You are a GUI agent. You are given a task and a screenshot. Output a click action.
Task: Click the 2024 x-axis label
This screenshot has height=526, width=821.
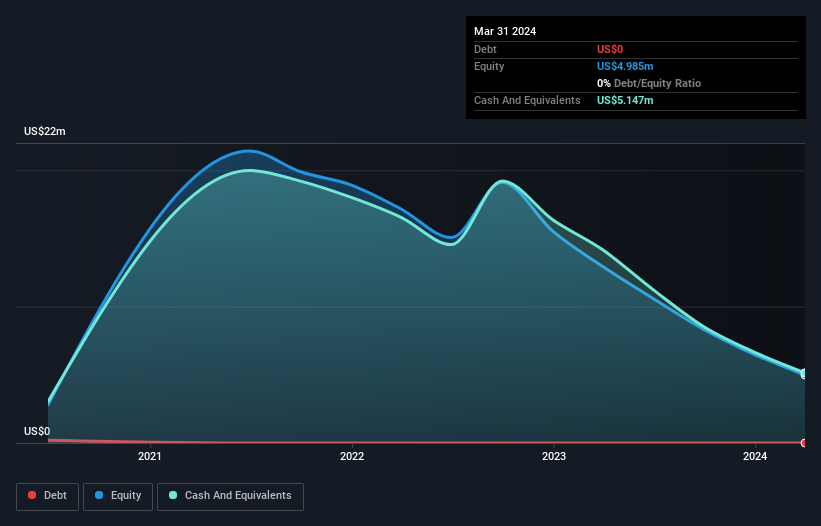coord(755,456)
